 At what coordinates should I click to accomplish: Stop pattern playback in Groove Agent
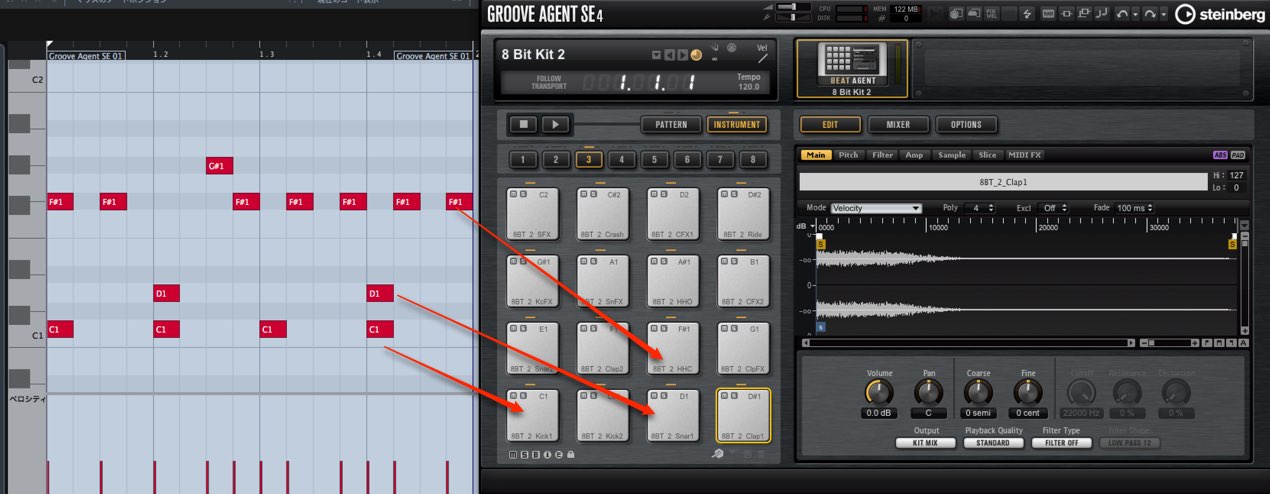[x=523, y=125]
